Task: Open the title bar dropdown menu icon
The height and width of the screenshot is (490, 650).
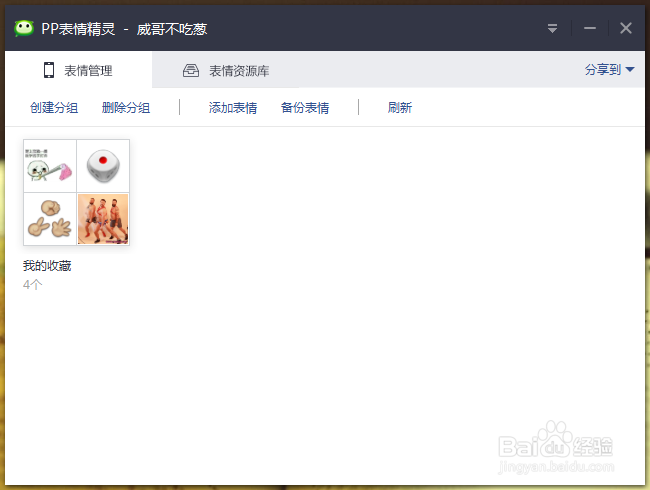Action: click(x=552, y=28)
